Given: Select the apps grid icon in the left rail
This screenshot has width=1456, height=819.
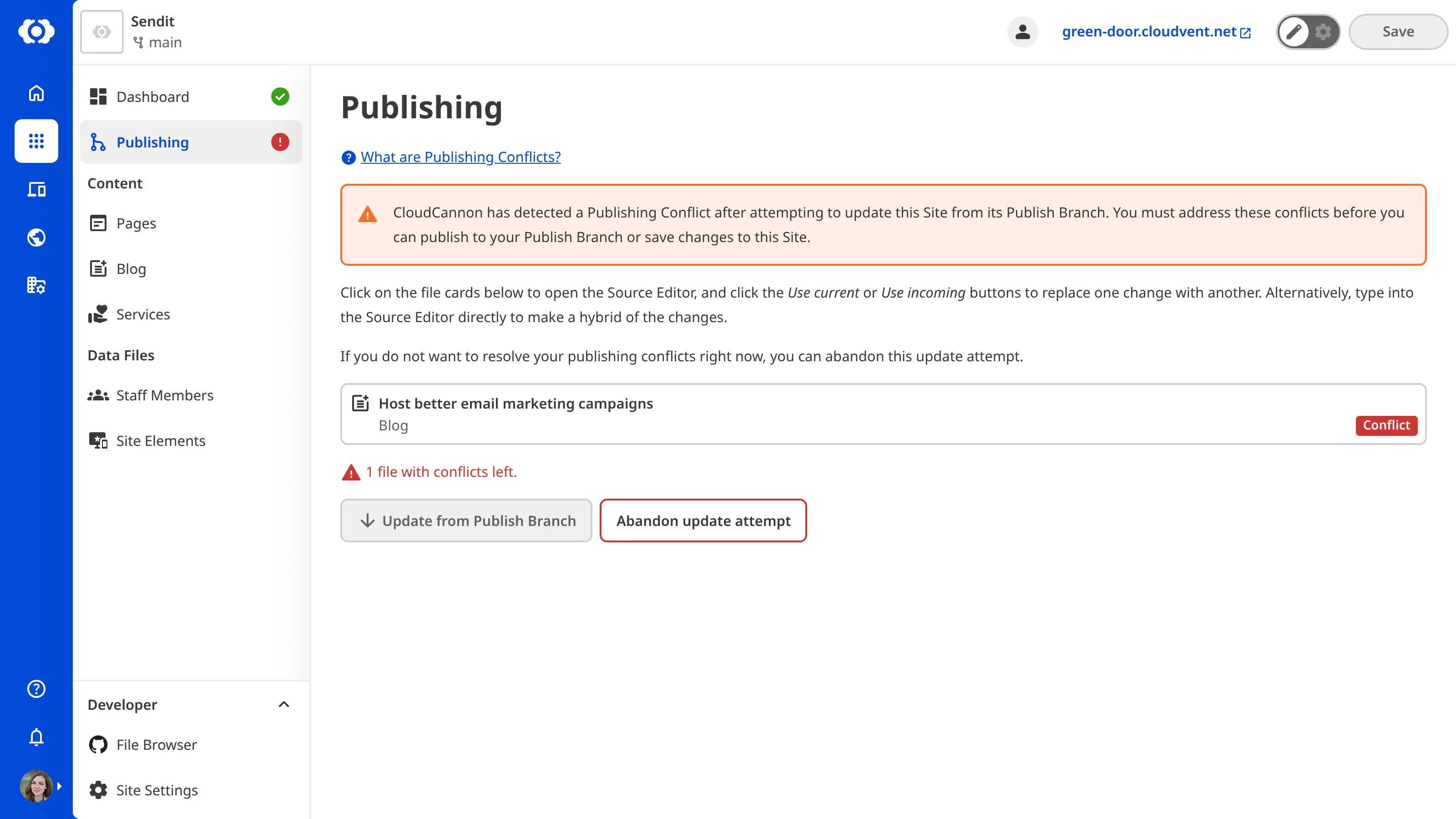Looking at the screenshot, I should point(36,141).
